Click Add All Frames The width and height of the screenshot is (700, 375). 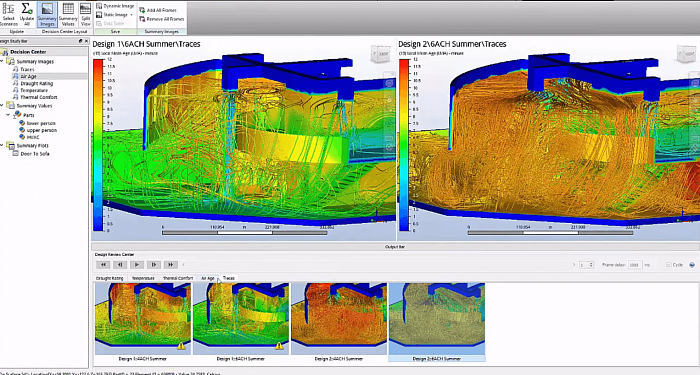pyautogui.click(x=158, y=10)
